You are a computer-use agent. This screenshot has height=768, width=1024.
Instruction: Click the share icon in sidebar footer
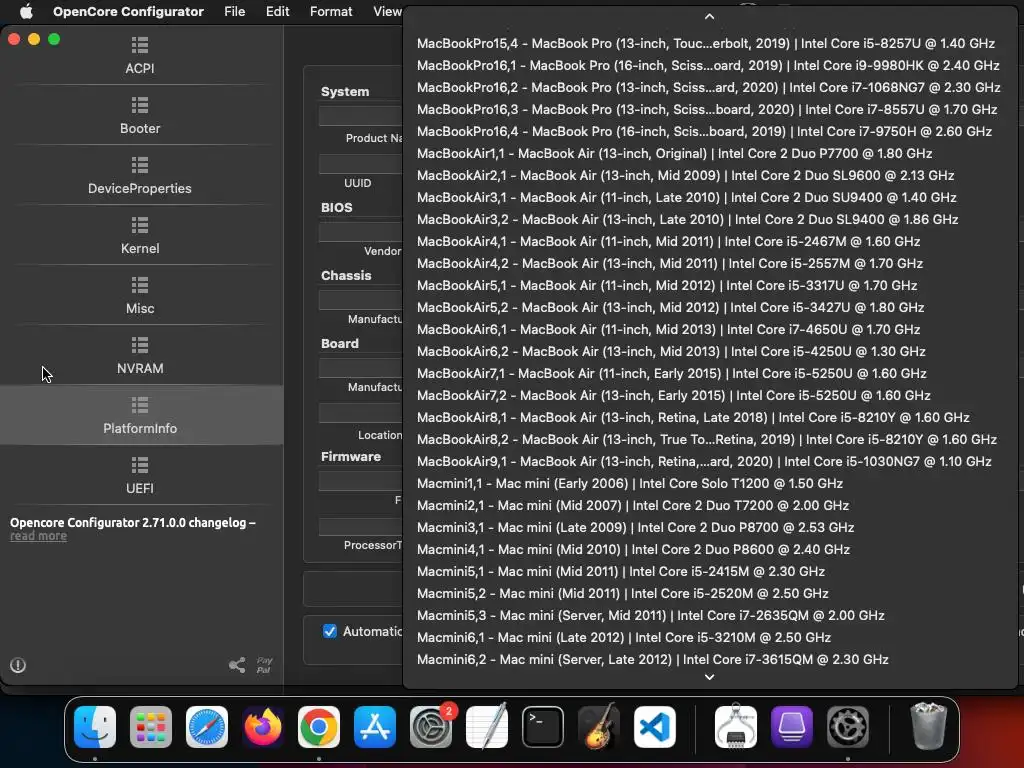(x=237, y=665)
